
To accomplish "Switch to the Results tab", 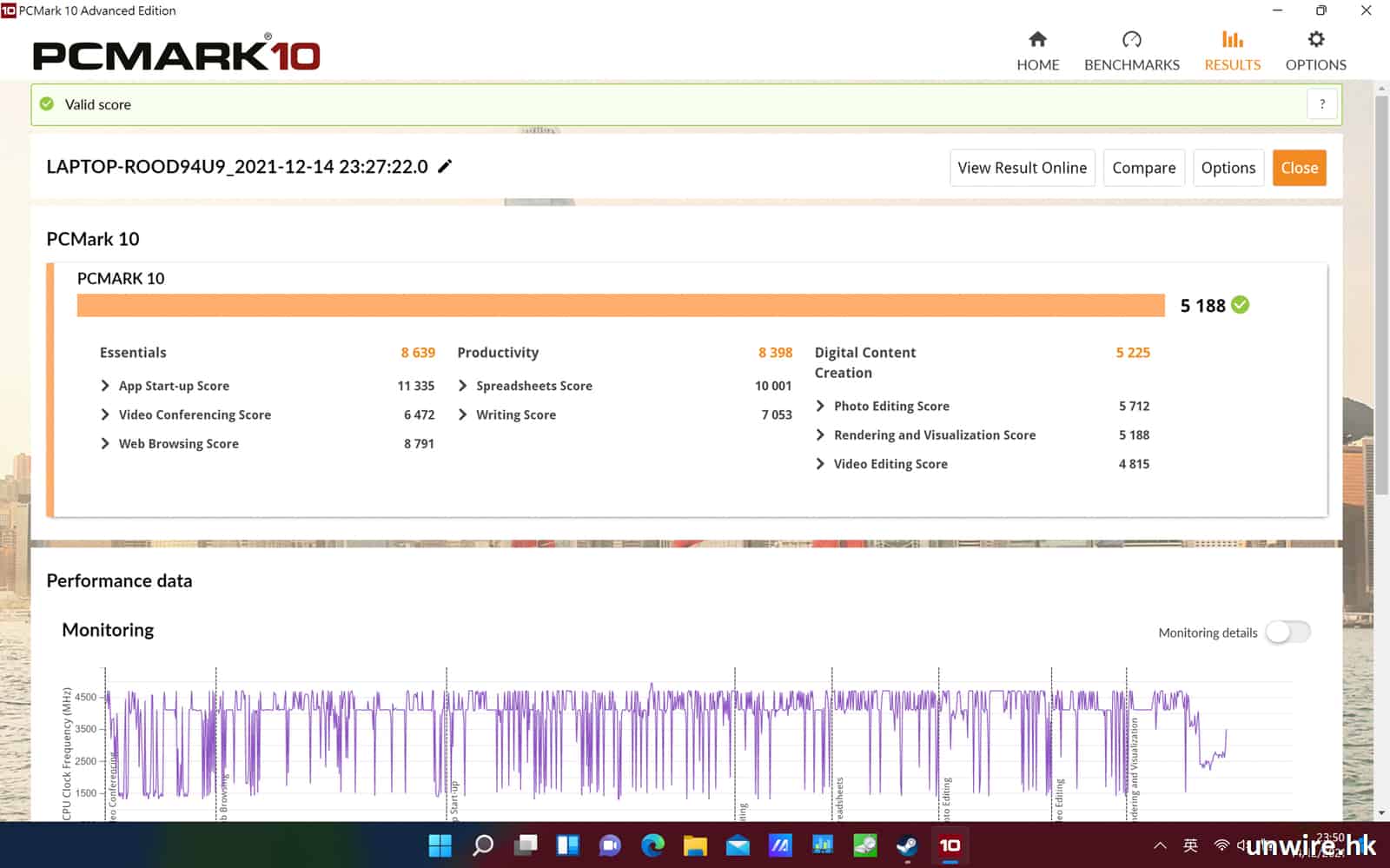I will tap(1231, 50).
